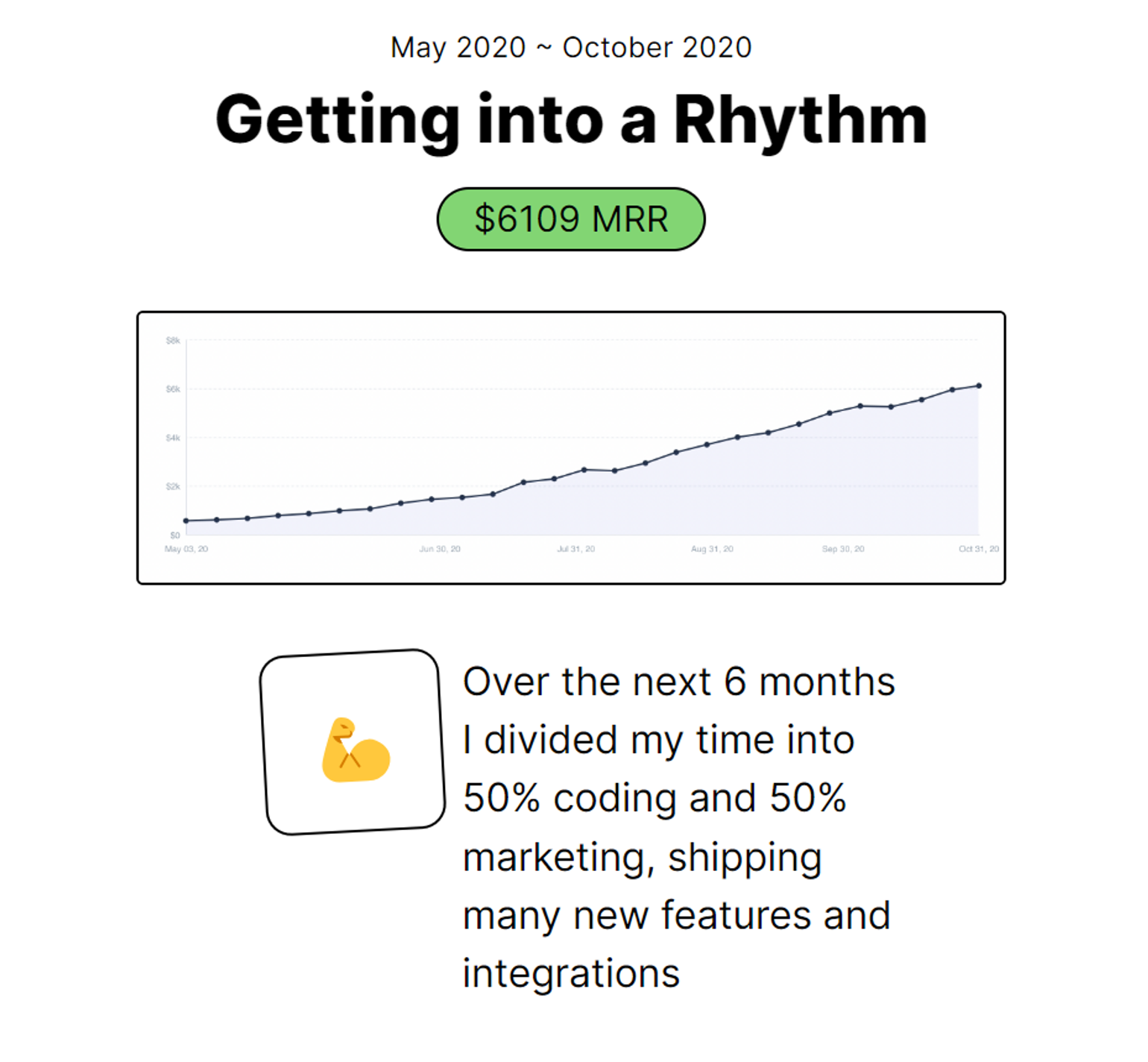Click the 'Getting into a Rhythm' heading
The height and width of the screenshot is (1062, 1148).
571,119
